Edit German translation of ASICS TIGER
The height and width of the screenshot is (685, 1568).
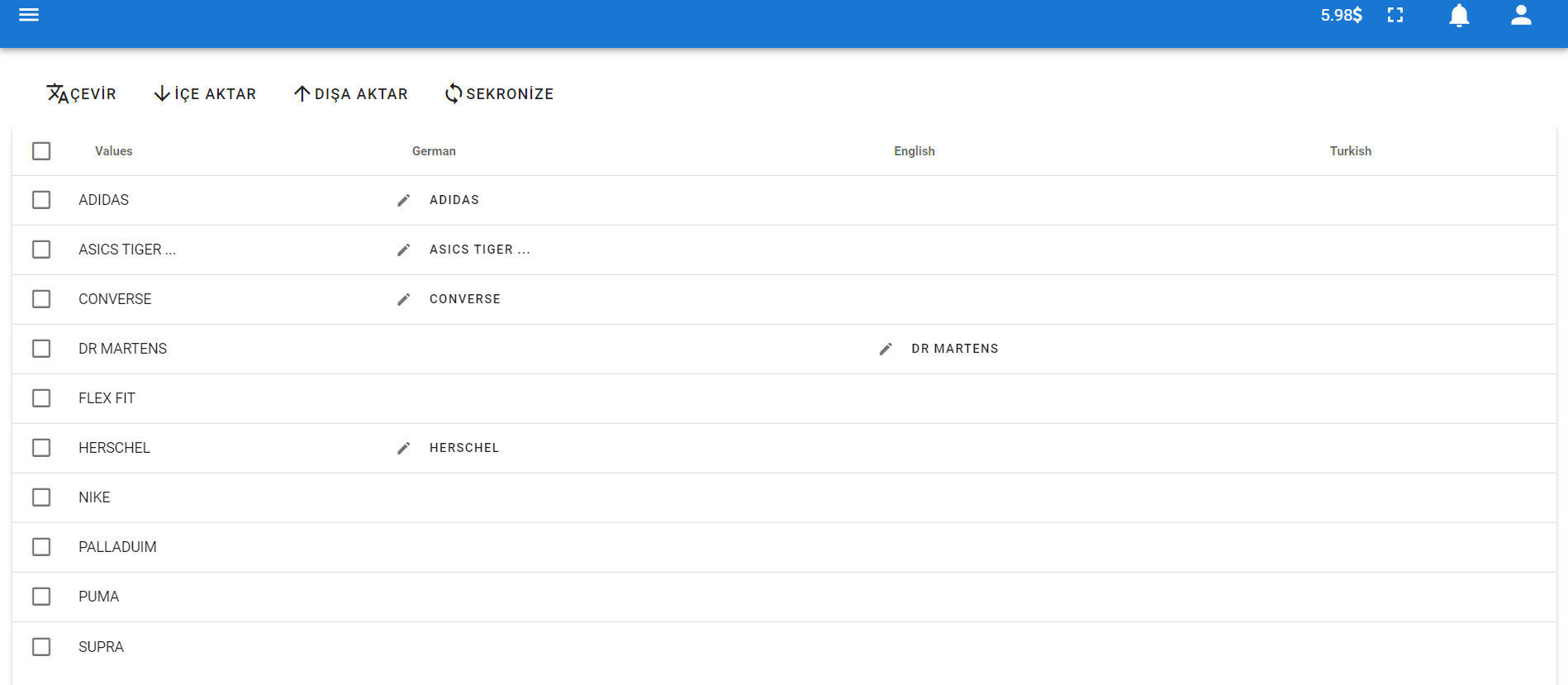coord(403,250)
